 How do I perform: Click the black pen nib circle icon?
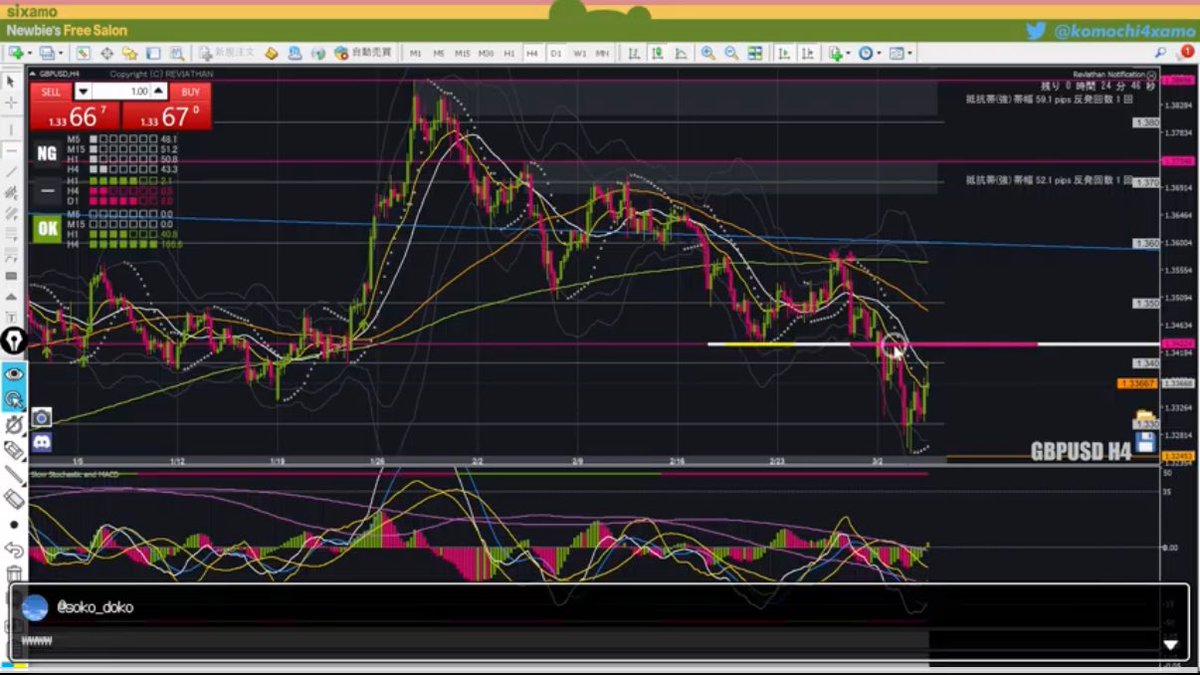point(12,341)
